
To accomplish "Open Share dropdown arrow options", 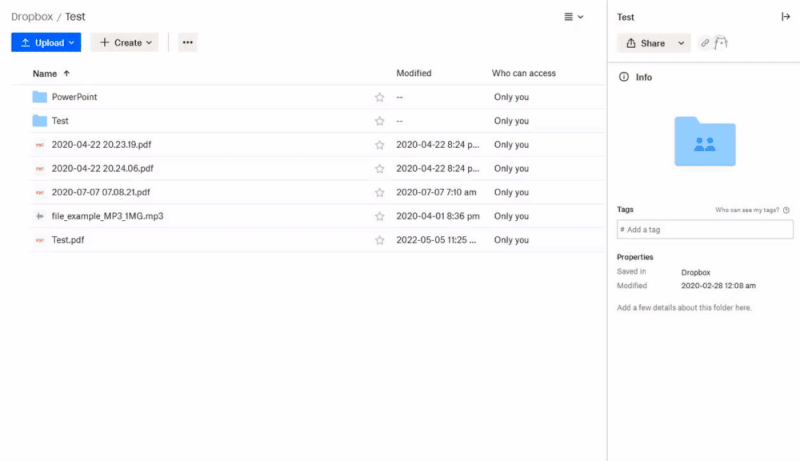I will [682, 43].
